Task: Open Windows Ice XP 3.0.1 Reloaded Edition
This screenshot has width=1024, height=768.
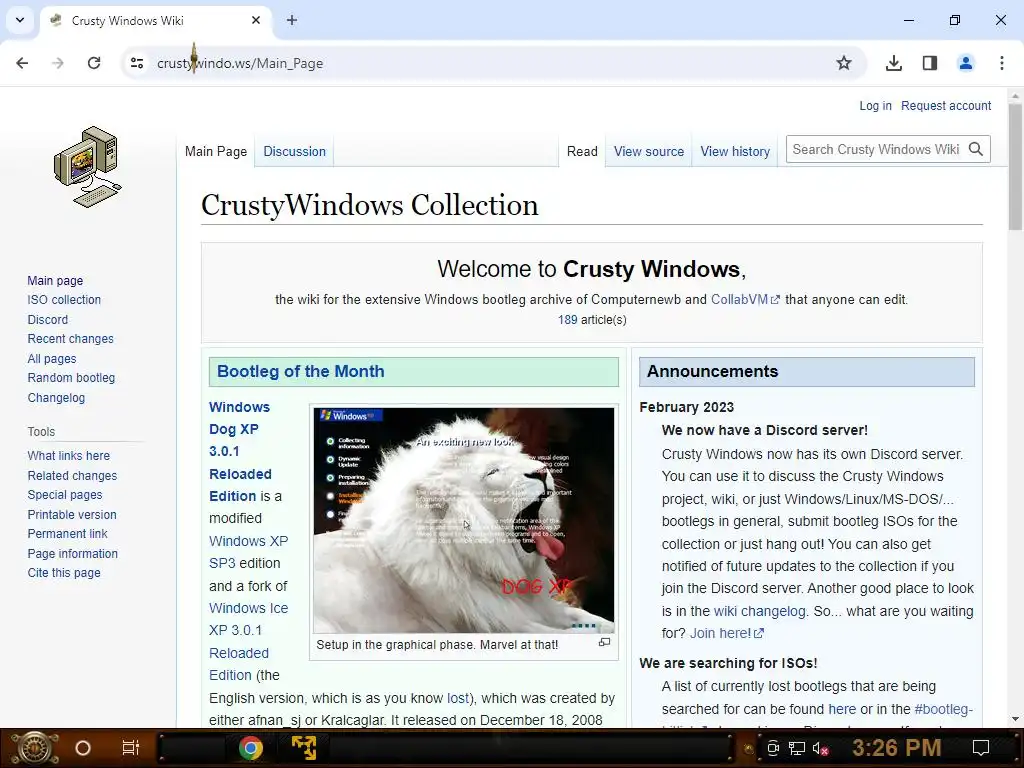Action: [248, 641]
